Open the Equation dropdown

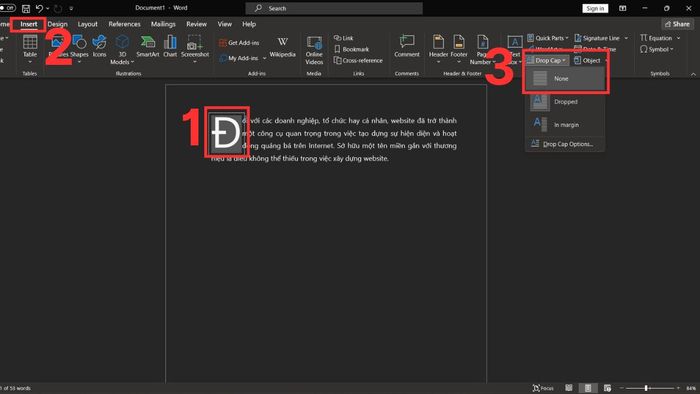tap(660, 38)
